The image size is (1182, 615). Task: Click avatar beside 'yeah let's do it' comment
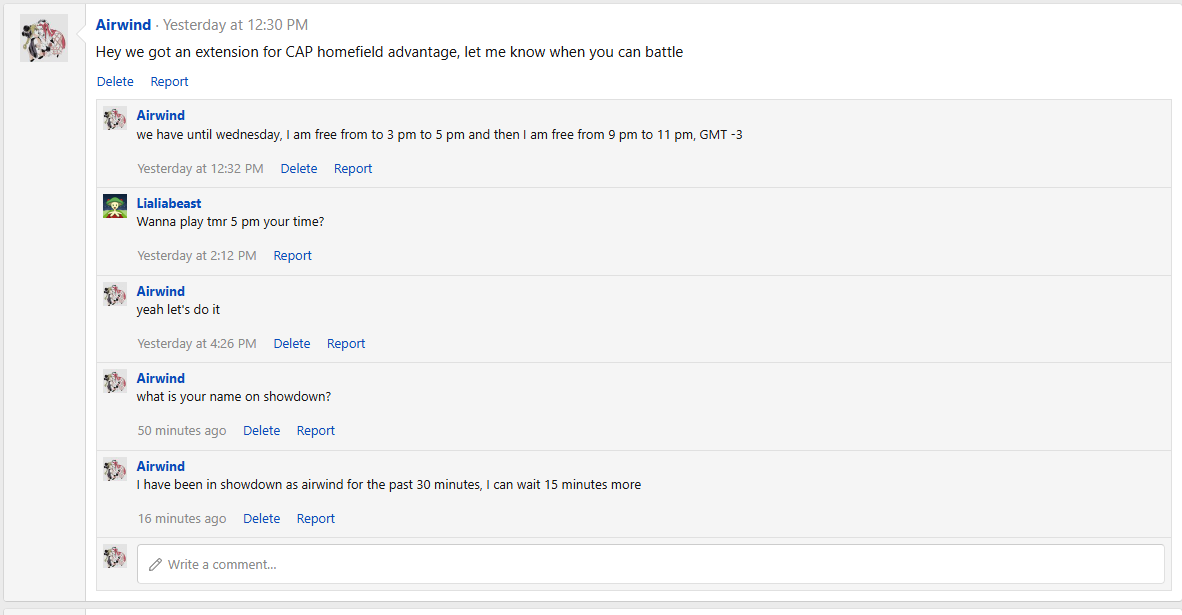(115, 294)
